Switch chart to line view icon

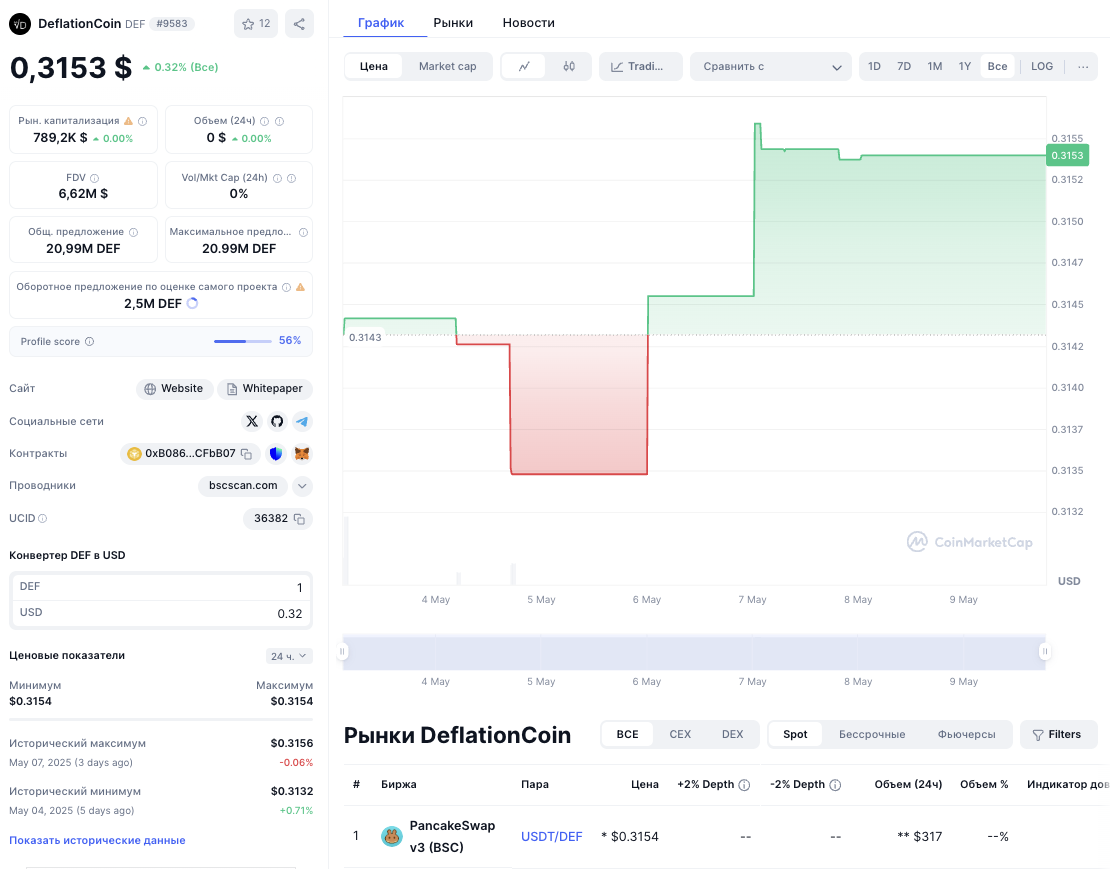coord(524,67)
